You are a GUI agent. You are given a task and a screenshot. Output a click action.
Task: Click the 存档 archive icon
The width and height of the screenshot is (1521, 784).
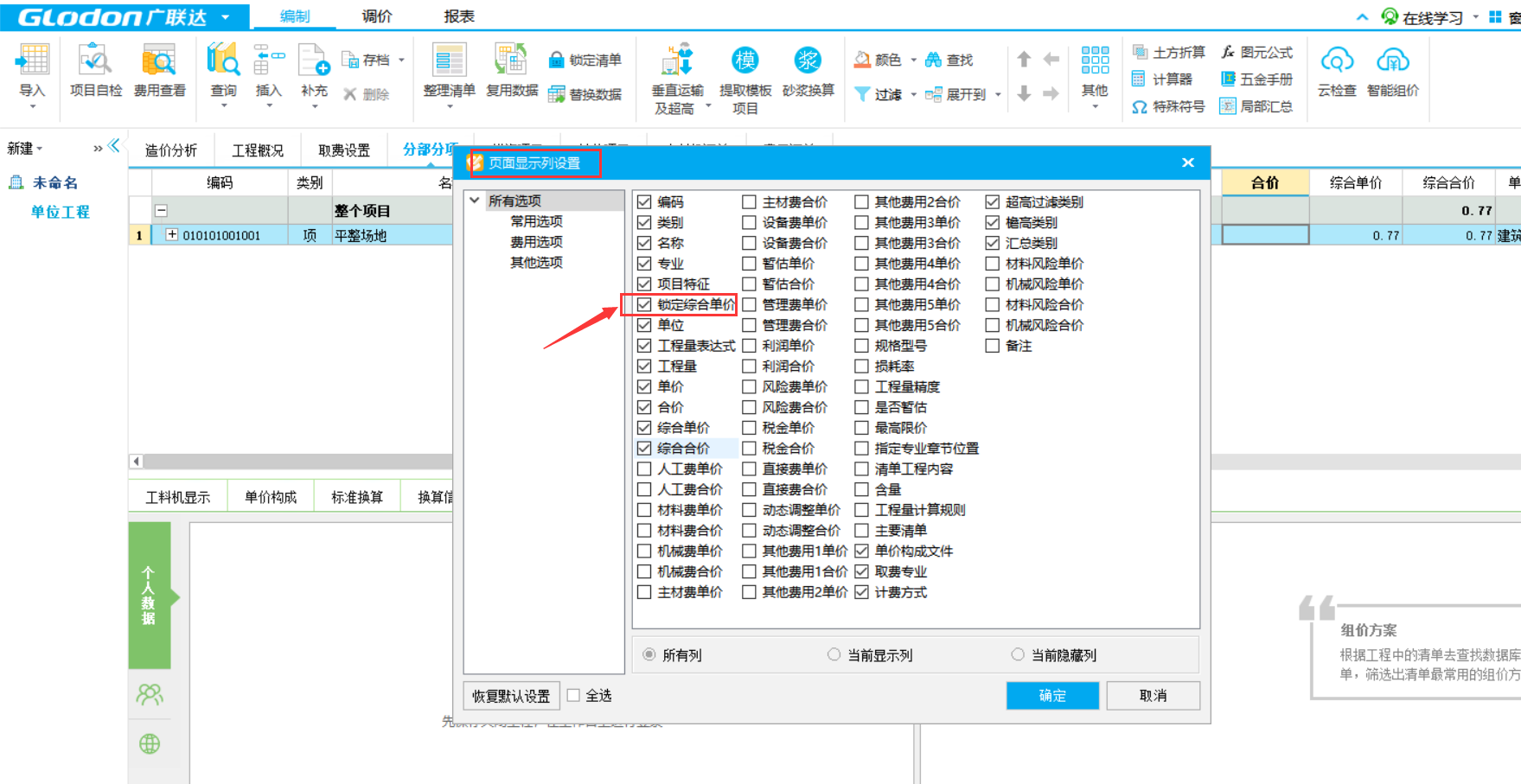pos(351,60)
